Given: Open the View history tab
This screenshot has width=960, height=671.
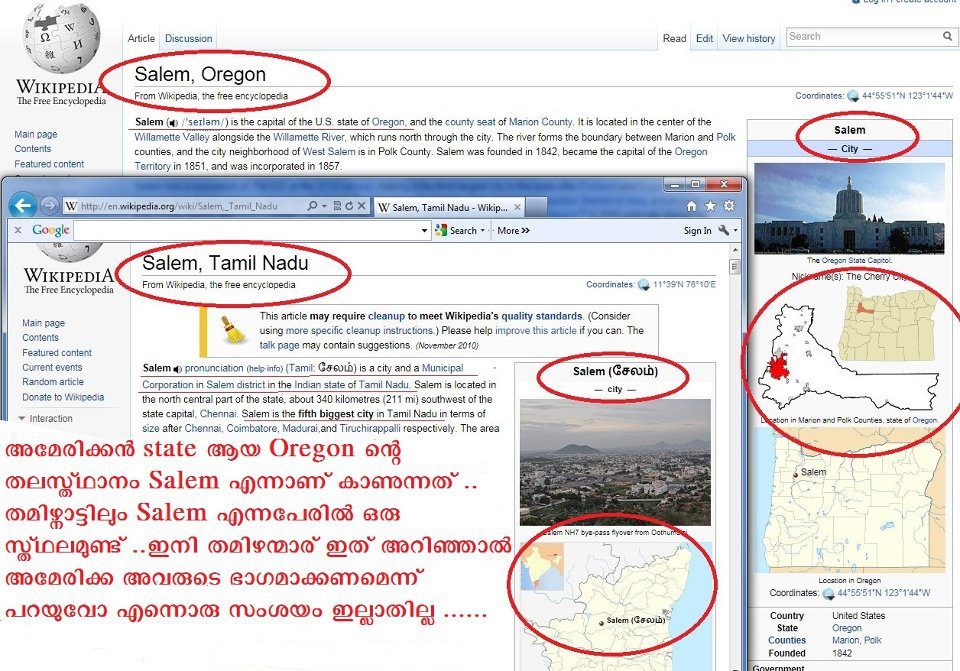Looking at the screenshot, I should coord(748,39).
